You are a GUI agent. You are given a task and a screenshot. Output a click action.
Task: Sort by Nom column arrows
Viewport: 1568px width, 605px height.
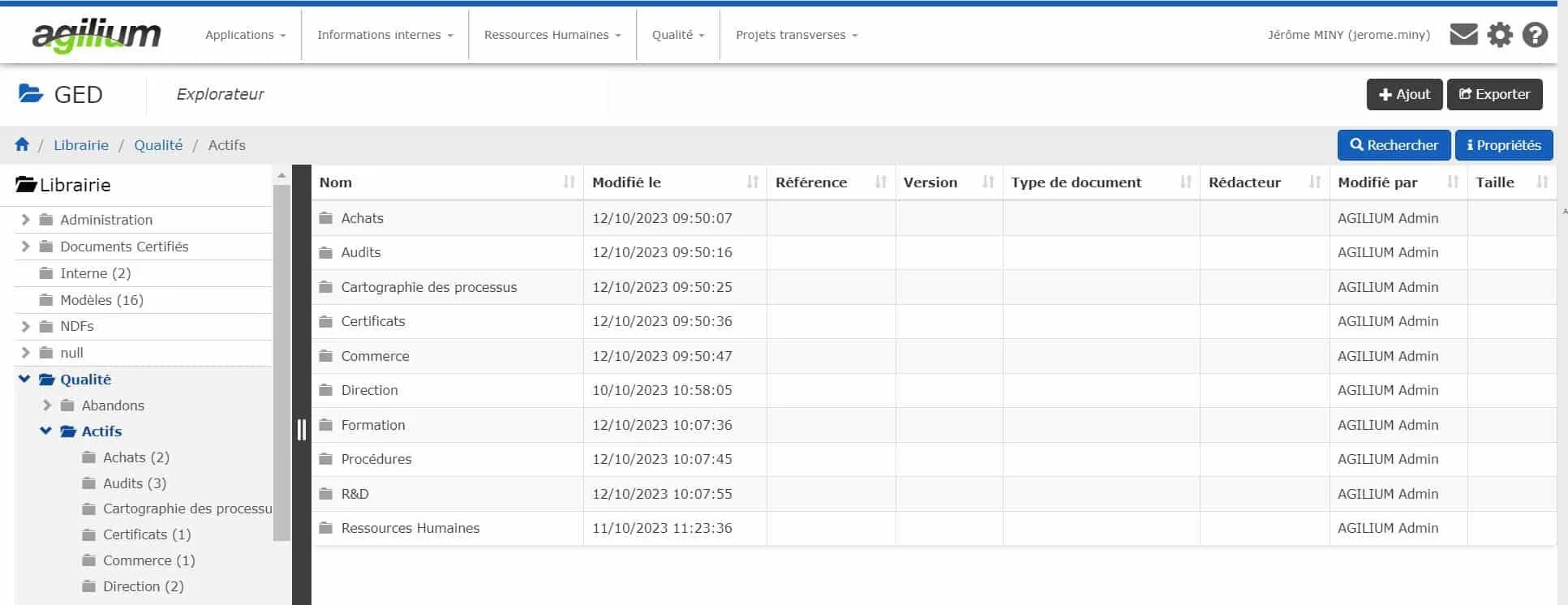pos(569,182)
